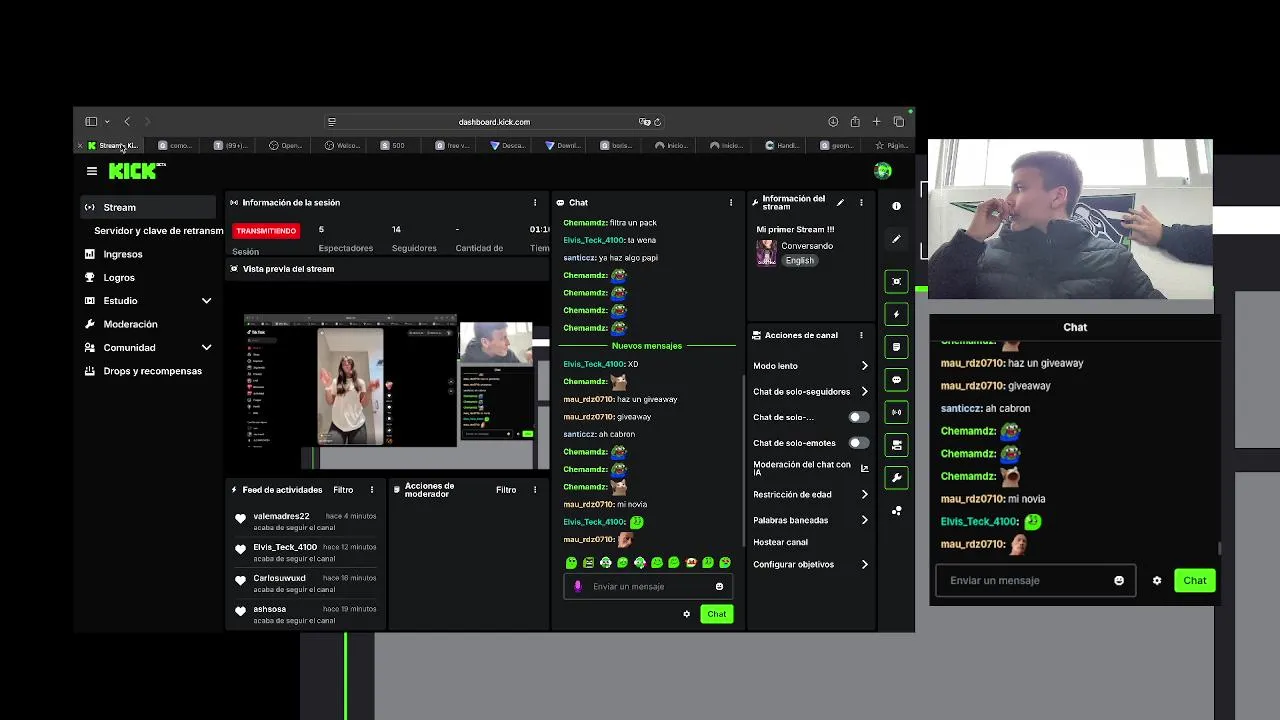1280x720 pixels.
Task: Click Nuevos mensajes divider link
Action: click(646, 346)
